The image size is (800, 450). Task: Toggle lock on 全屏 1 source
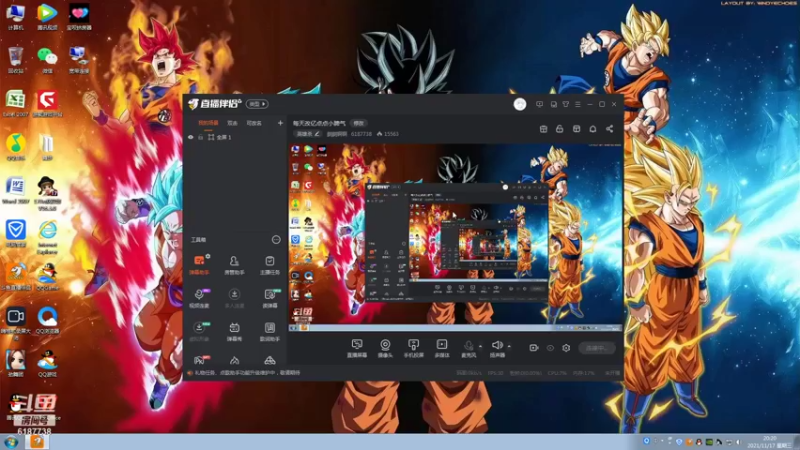click(201, 137)
